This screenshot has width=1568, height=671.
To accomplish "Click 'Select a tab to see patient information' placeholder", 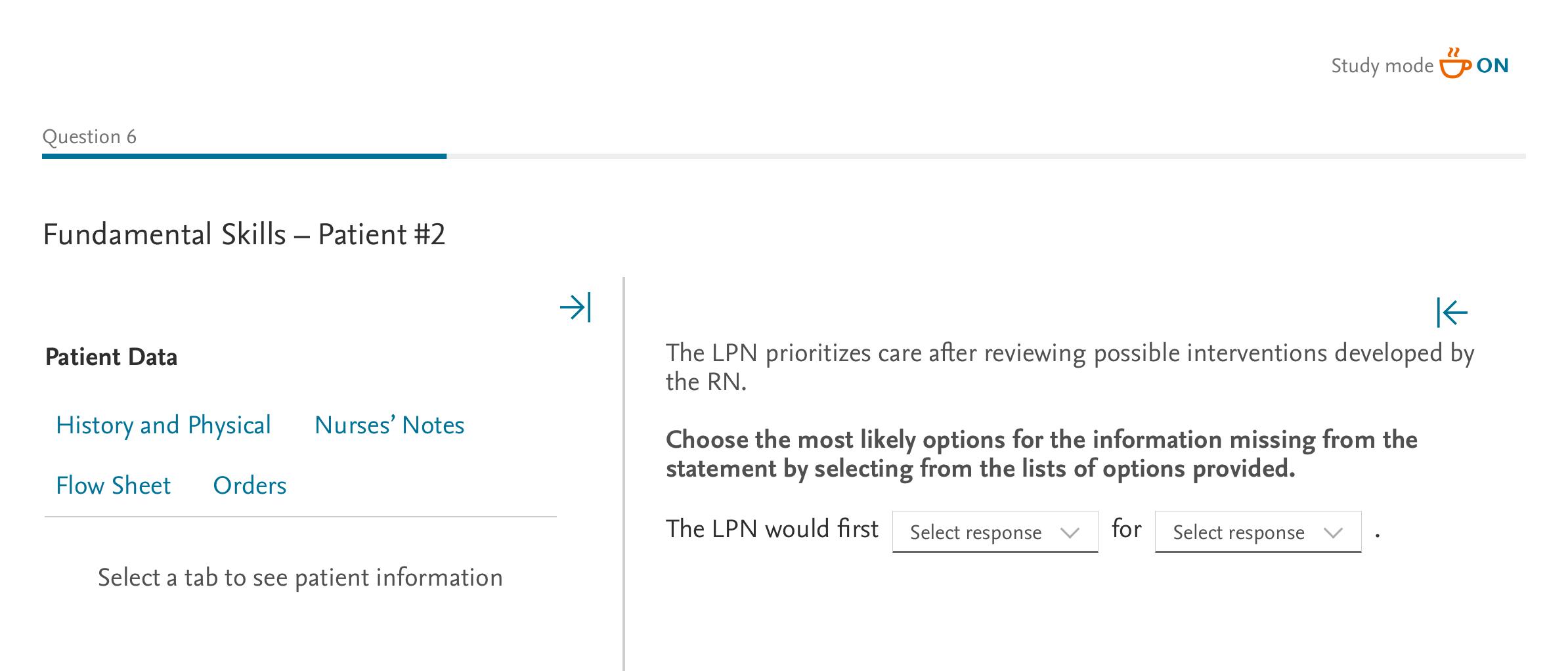I will (300, 578).
